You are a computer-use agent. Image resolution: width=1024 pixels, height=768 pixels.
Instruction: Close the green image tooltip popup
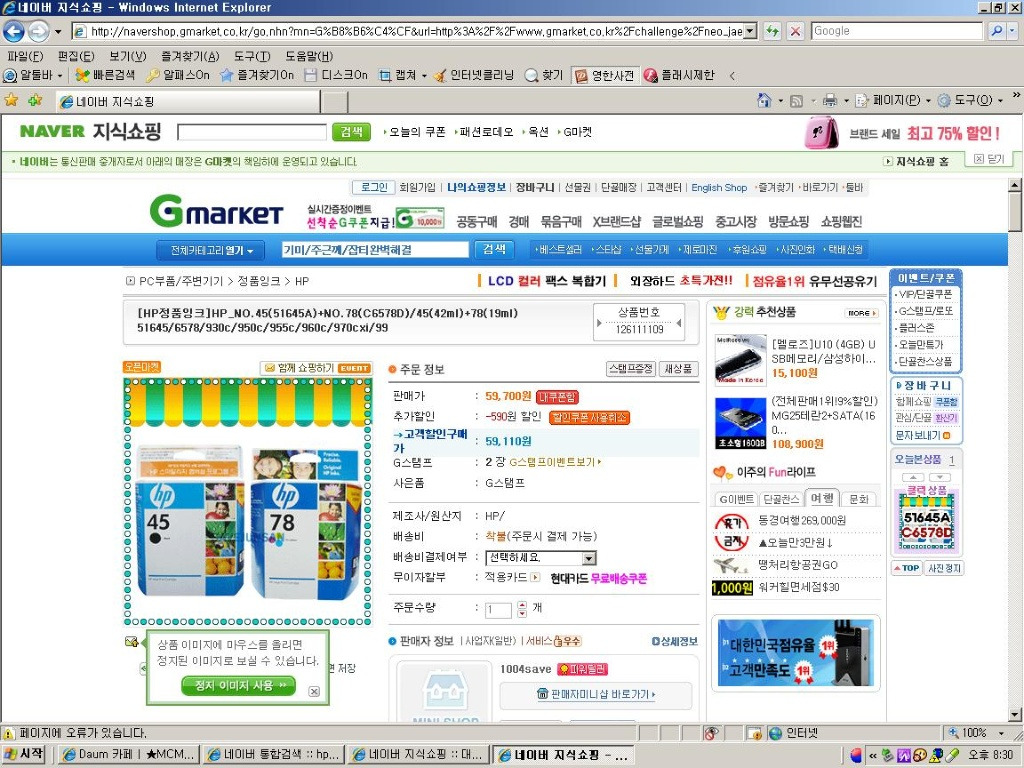point(314,691)
